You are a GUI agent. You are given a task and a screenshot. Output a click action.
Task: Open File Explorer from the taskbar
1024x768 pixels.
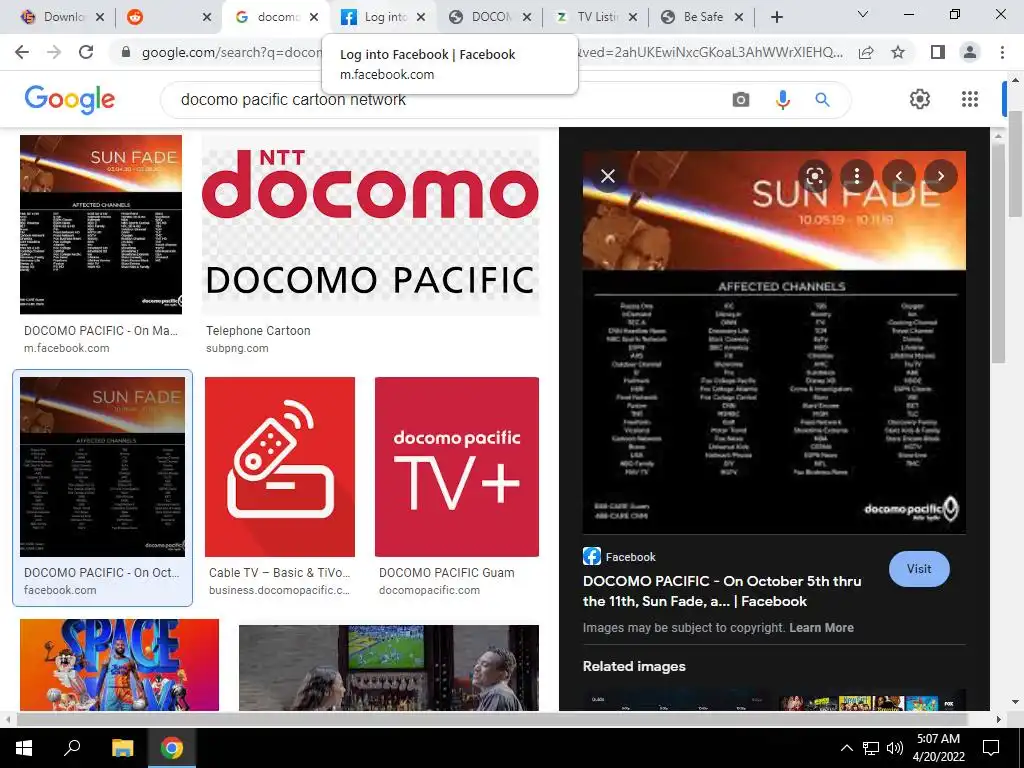point(122,748)
